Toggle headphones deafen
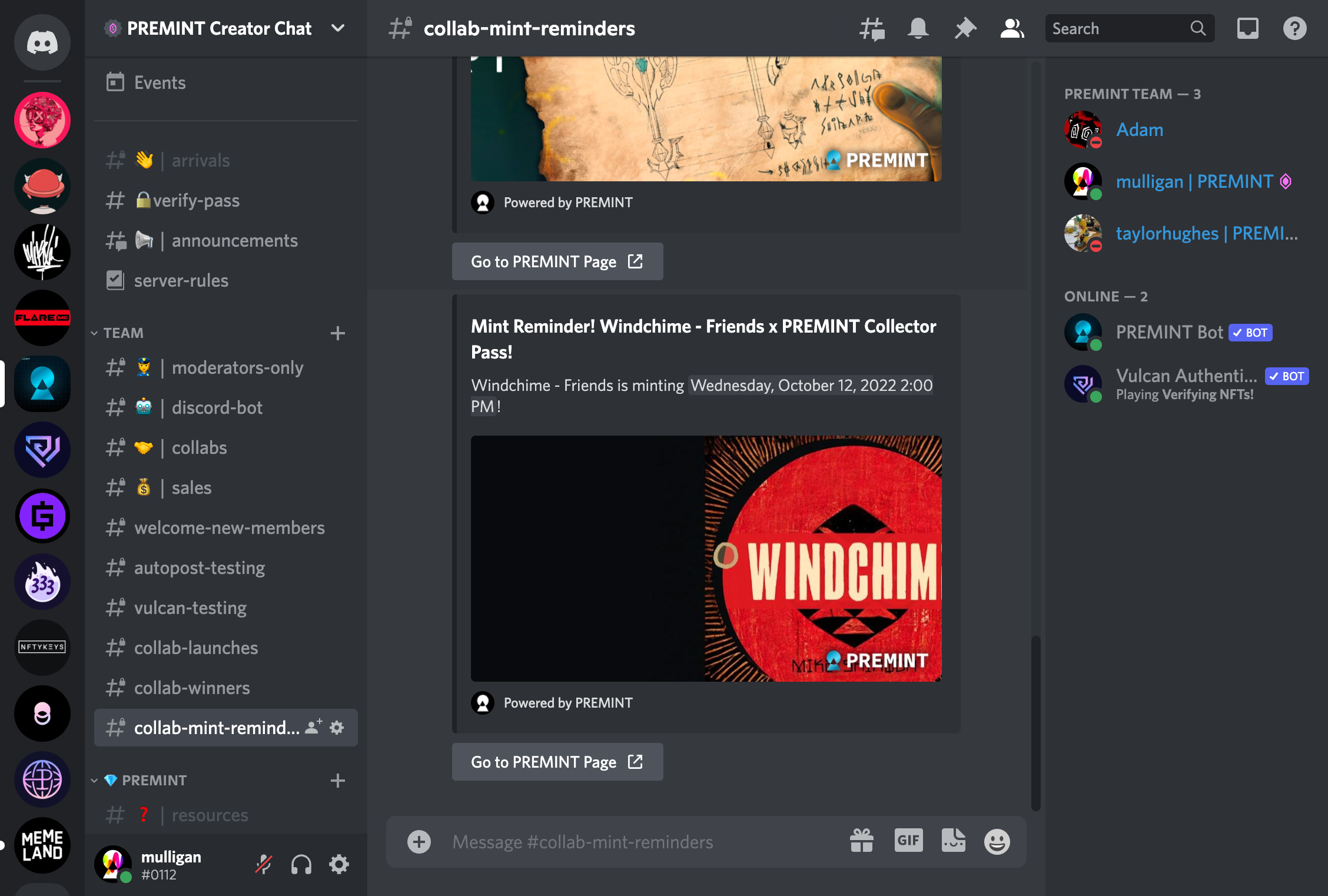 (x=301, y=864)
